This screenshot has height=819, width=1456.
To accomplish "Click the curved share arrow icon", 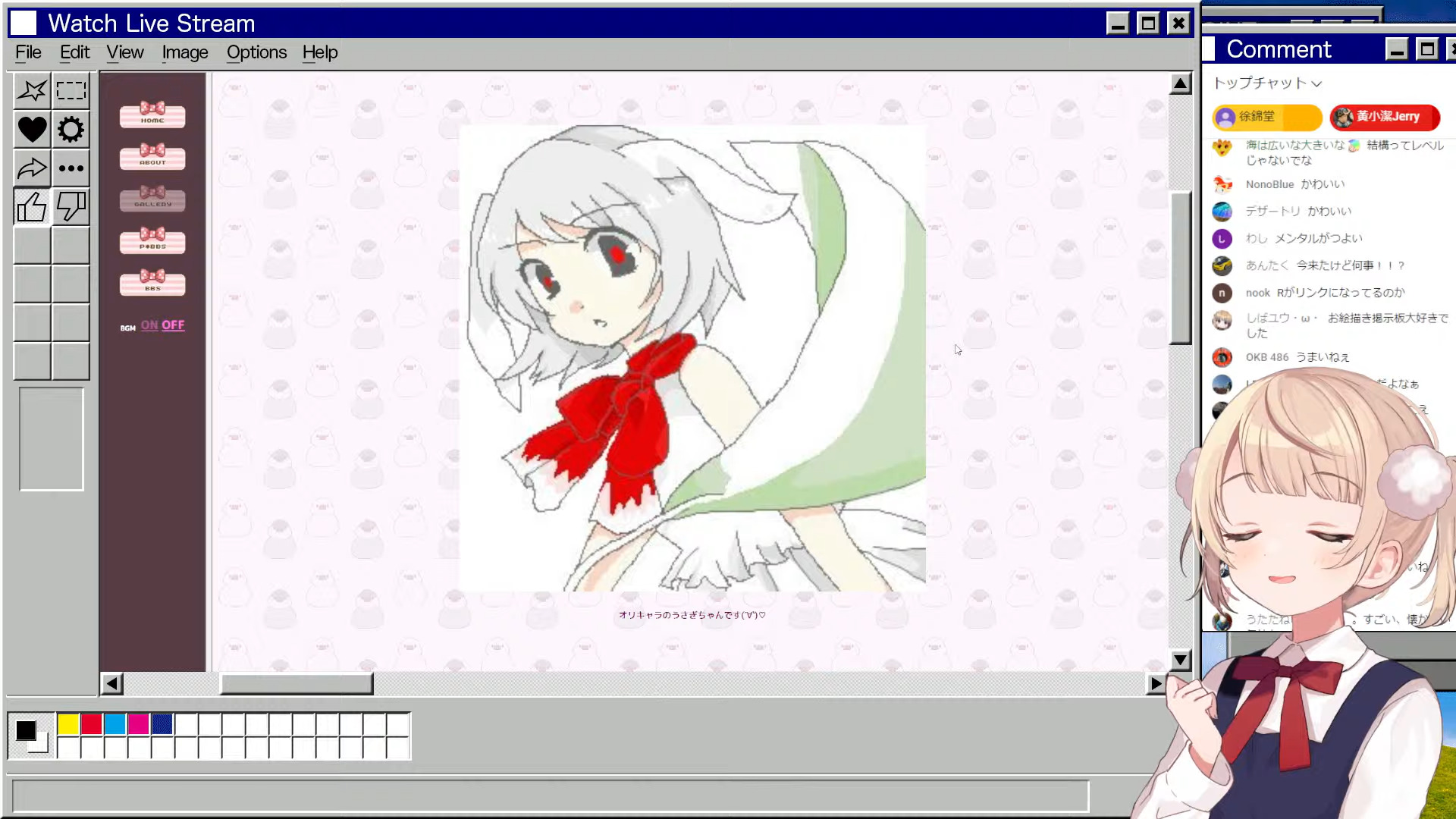I will (32, 168).
